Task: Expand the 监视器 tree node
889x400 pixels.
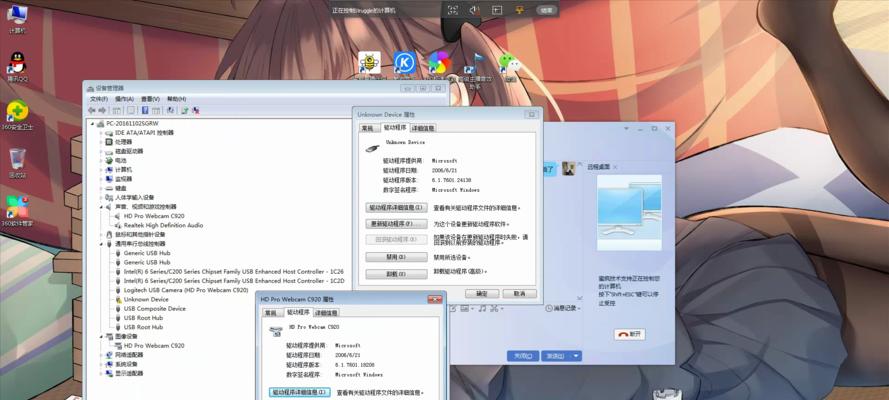Action: point(101,179)
